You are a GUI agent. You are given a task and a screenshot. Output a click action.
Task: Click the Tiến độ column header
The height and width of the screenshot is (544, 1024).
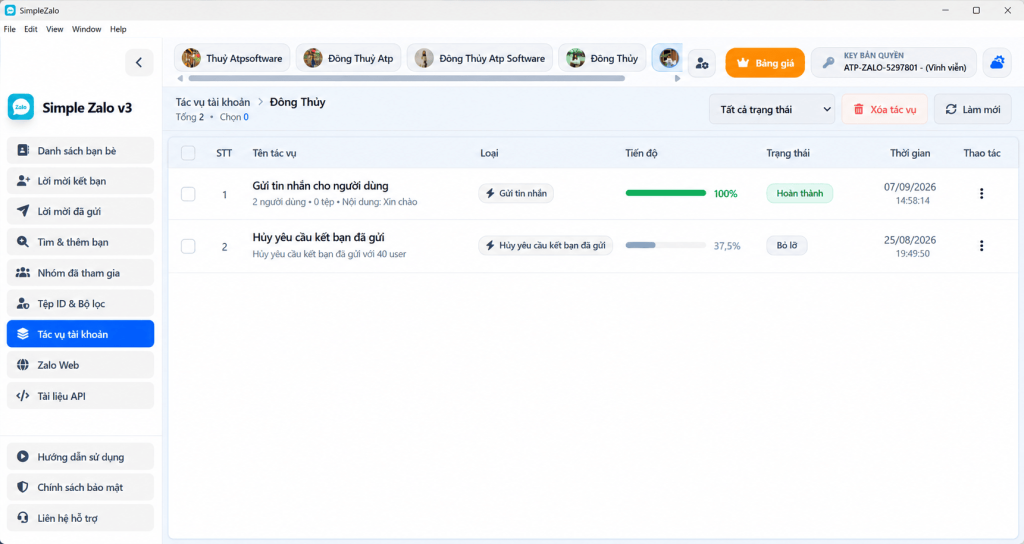[641, 153]
